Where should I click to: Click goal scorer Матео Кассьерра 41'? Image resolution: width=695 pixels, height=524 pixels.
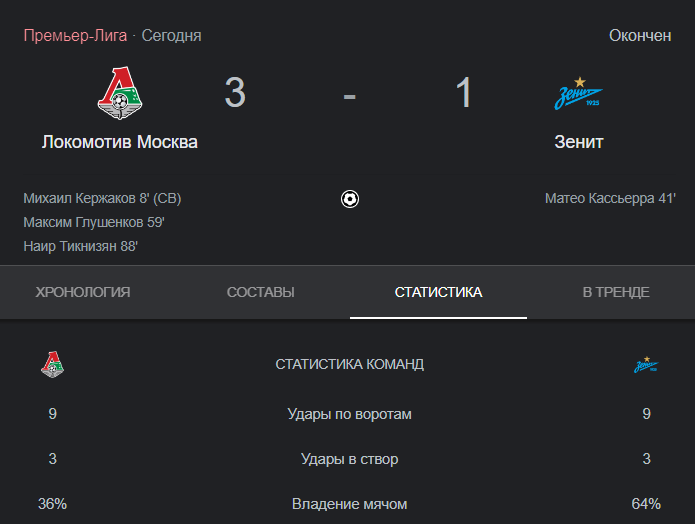pyautogui.click(x=610, y=198)
